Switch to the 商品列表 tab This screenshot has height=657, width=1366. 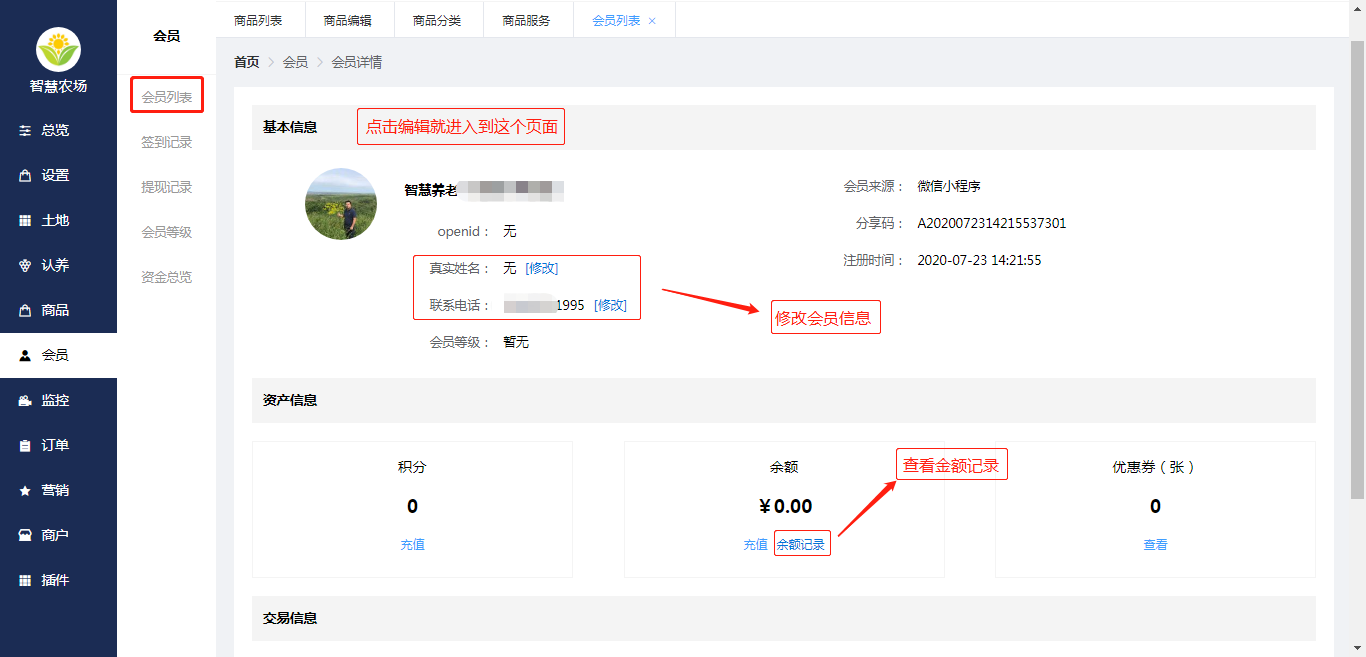[x=259, y=20]
